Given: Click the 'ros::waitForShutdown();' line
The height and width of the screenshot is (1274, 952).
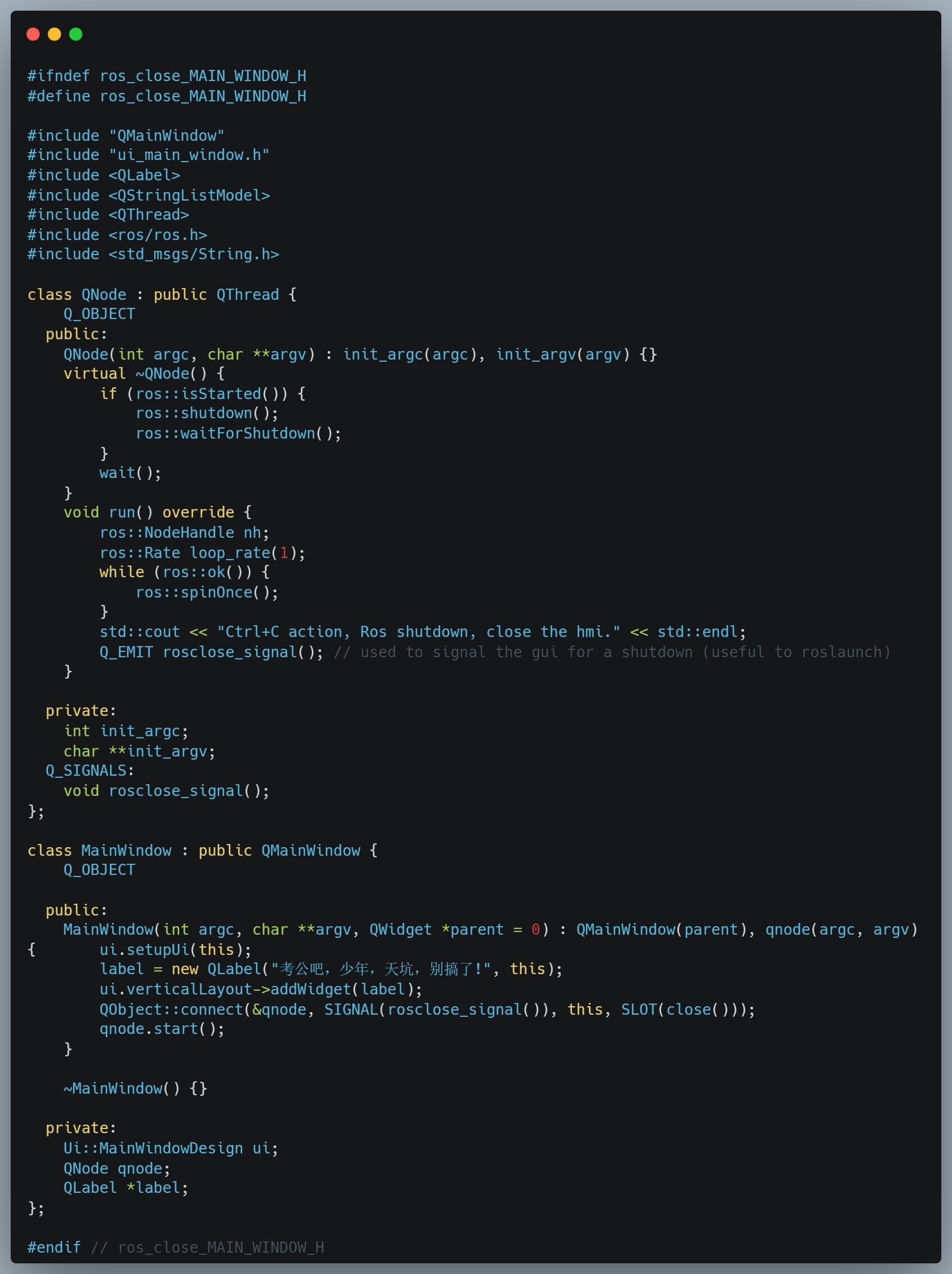Looking at the screenshot, I should tap(239, 434).
